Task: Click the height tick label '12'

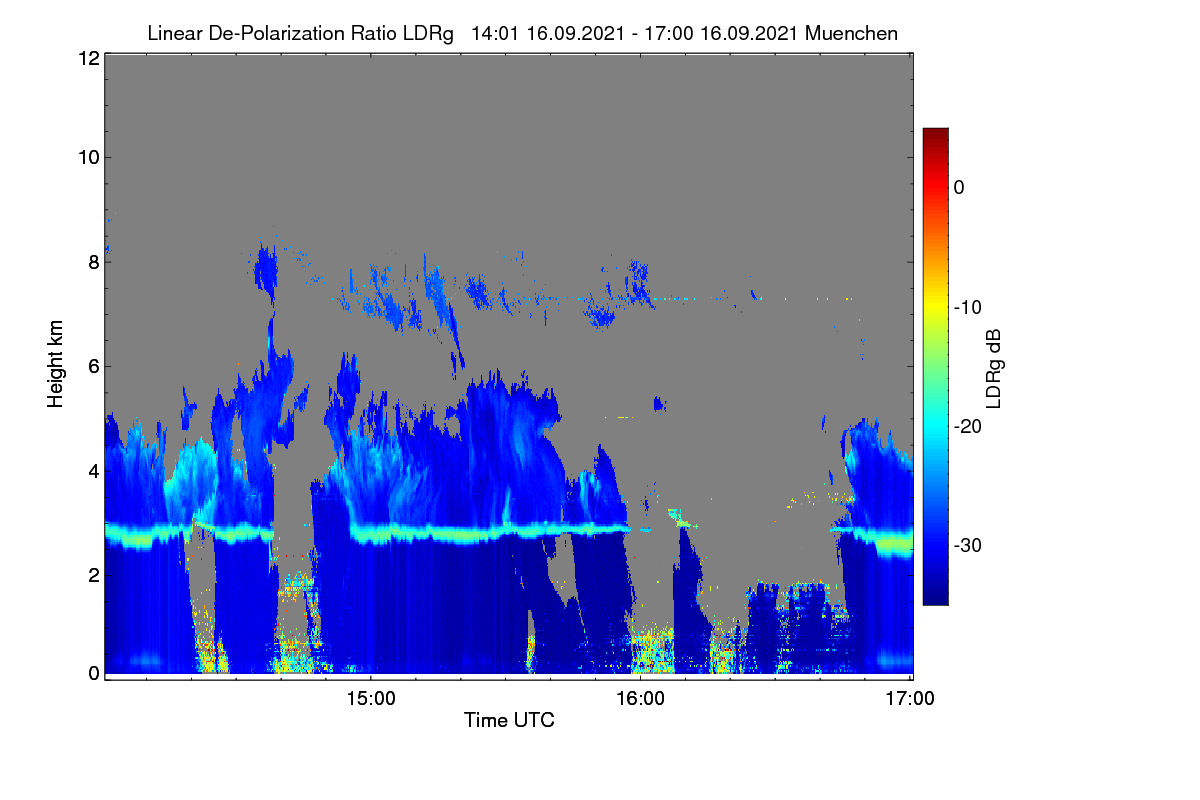Action: [88, 59]
